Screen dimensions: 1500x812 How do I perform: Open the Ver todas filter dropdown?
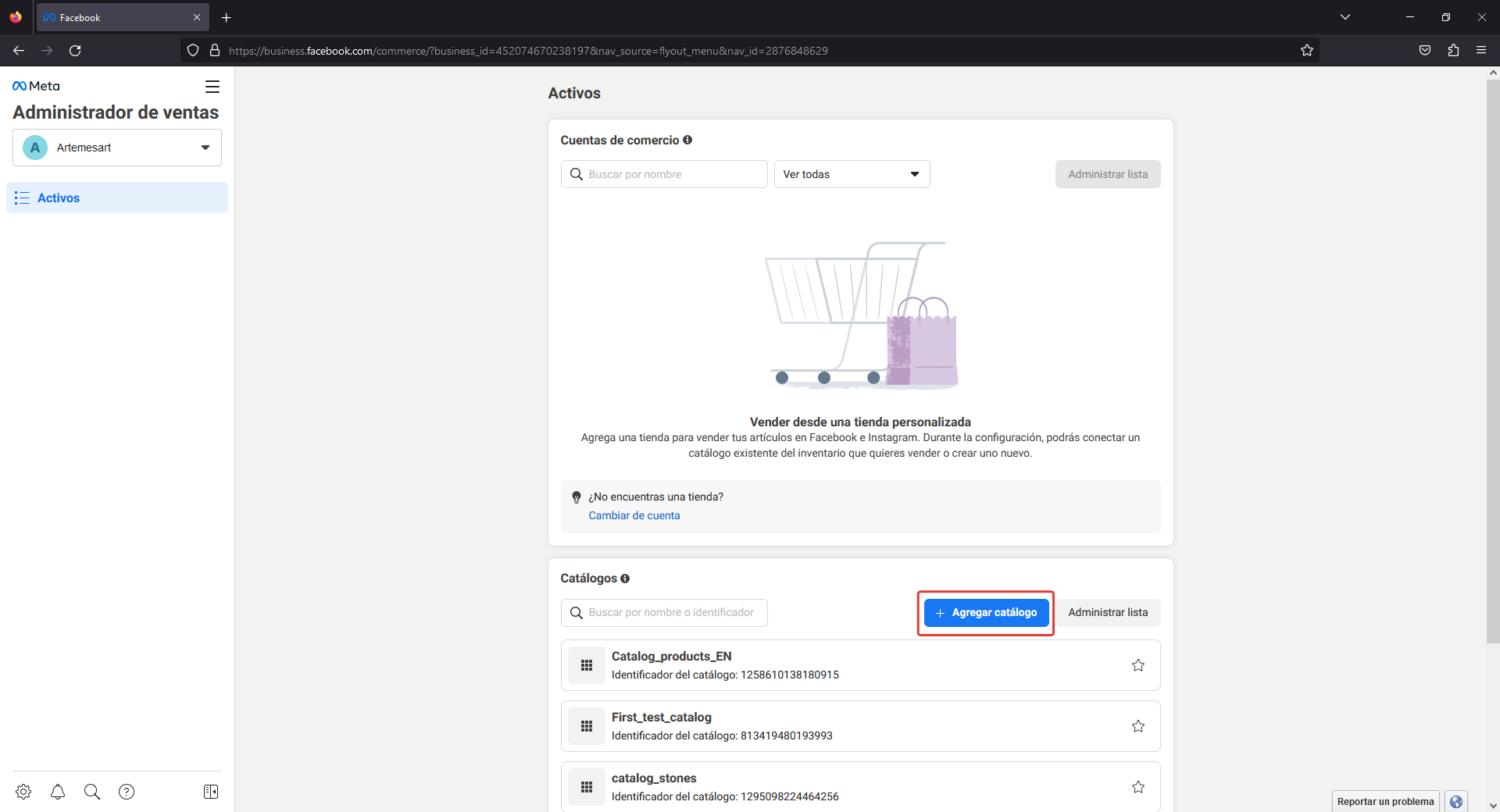852,174
